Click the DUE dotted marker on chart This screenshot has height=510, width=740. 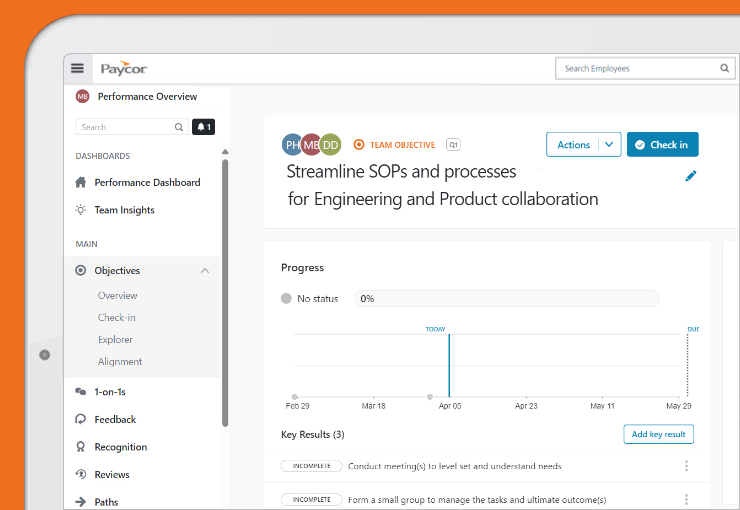click(687, 365)
